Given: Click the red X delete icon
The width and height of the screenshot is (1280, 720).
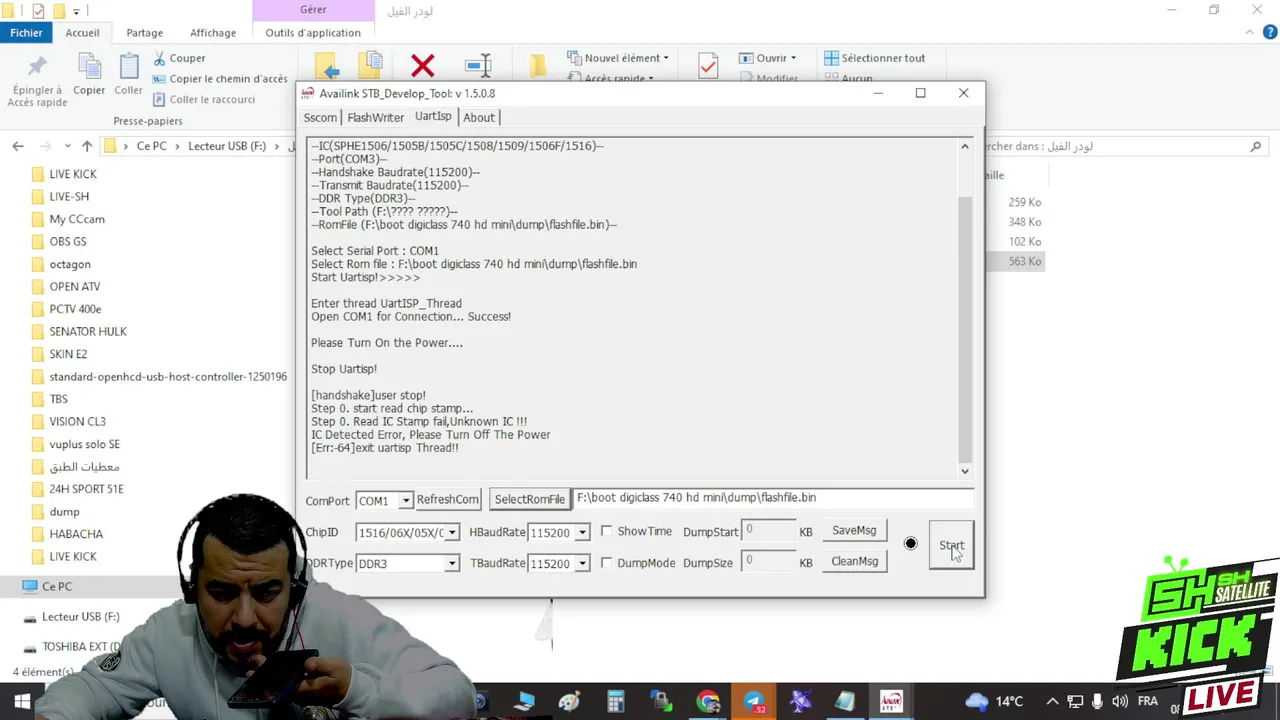Looking at the screenshot, I should click(x=422, y=67).
